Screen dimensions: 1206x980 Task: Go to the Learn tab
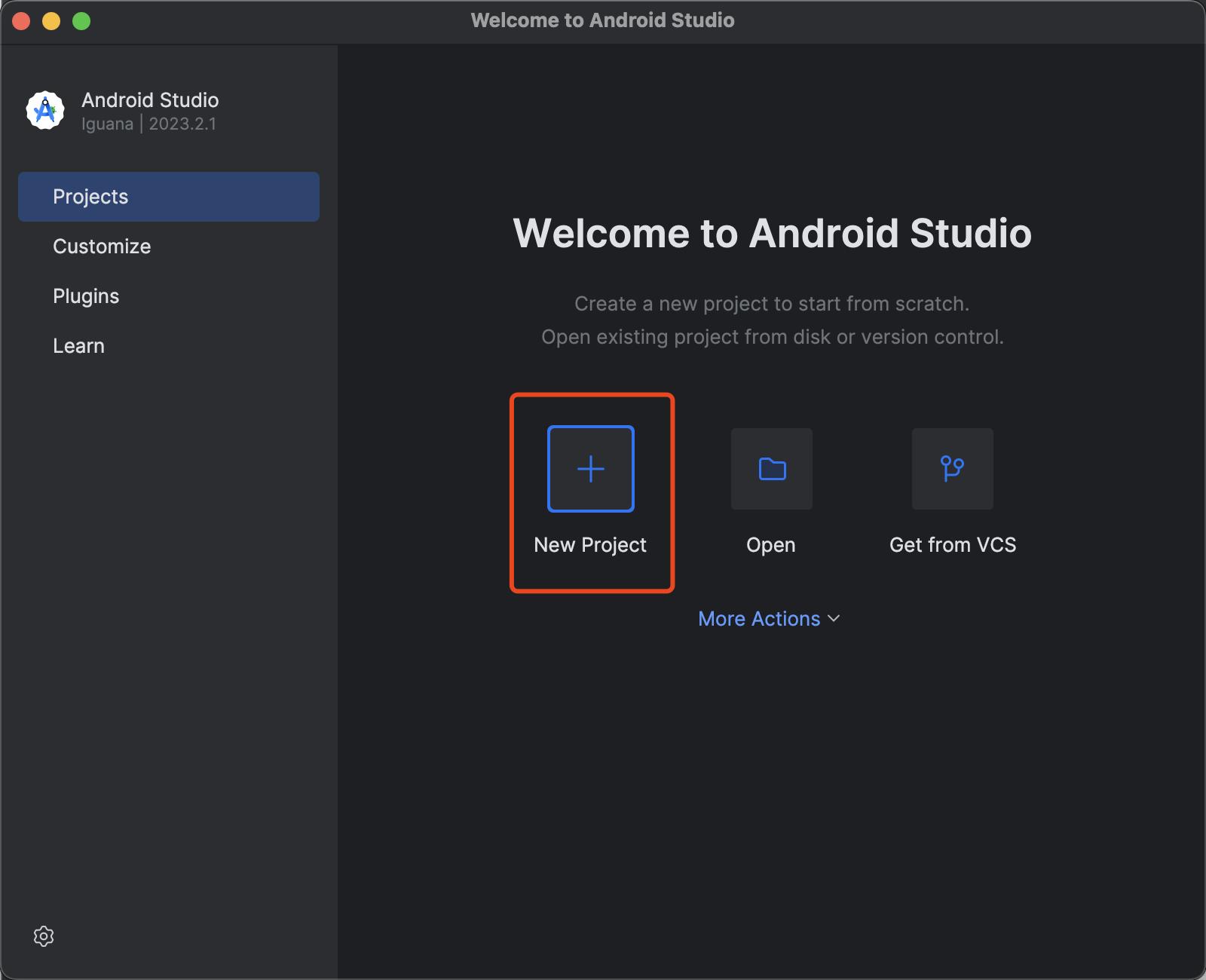(169, 346)
